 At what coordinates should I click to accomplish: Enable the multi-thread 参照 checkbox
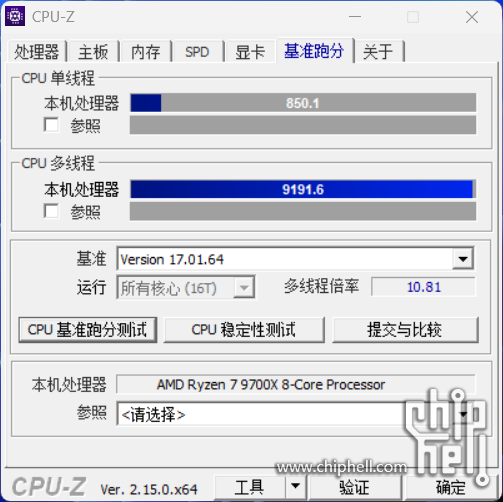[51, 211]
